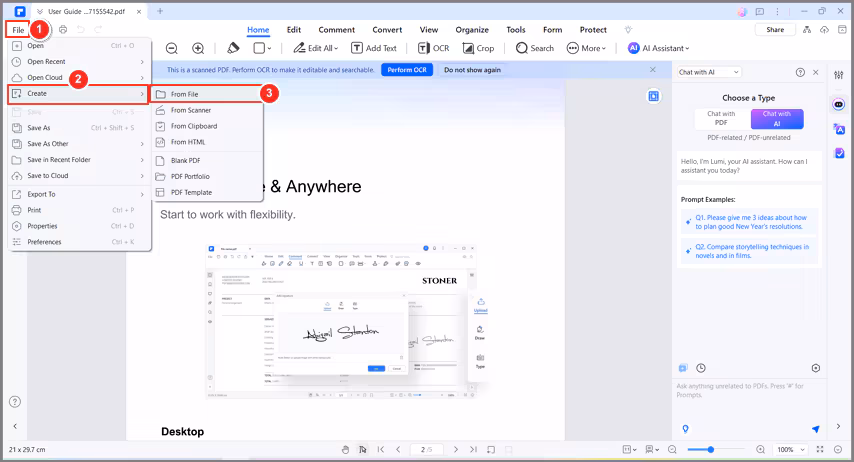
Task: Click the zoom out magnifier in toolbar
Action: coord(171,48)
